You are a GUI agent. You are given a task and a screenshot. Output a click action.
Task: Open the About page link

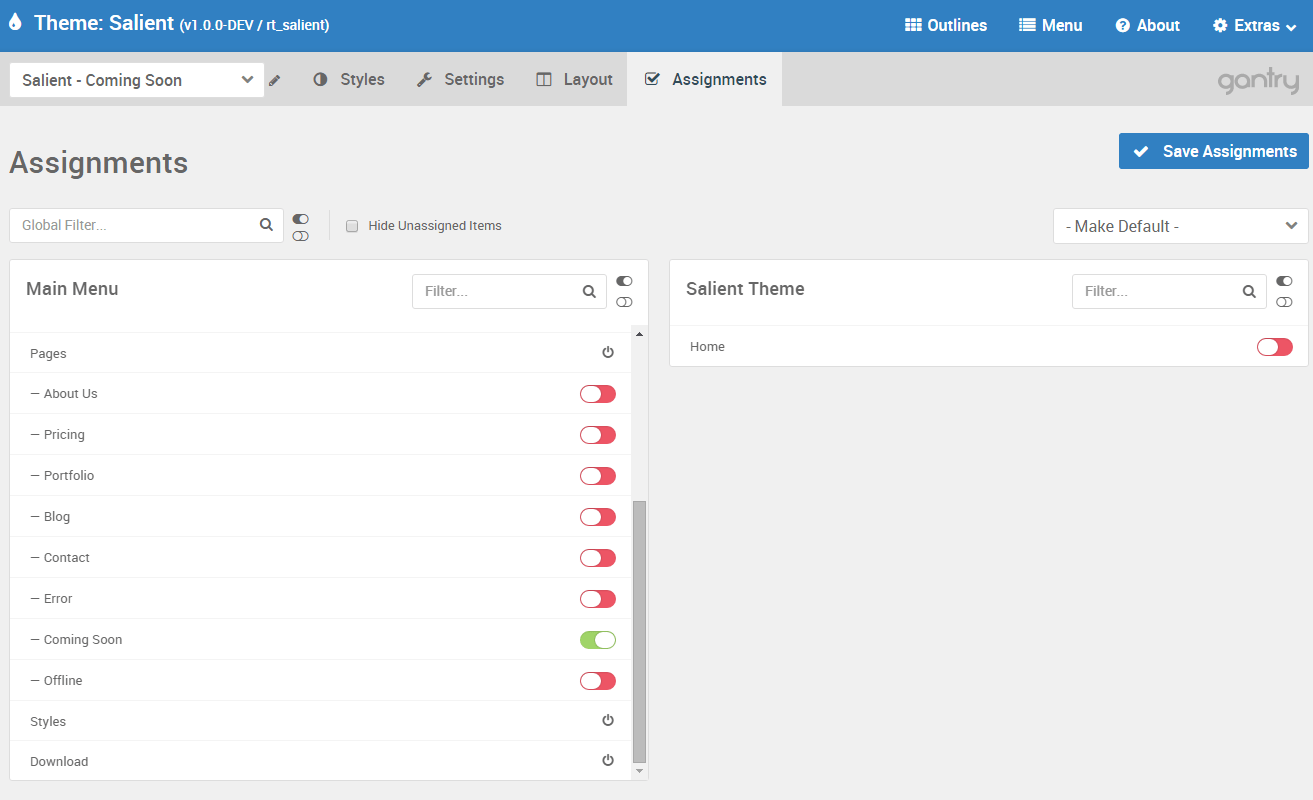click(x=1148, y=26)
